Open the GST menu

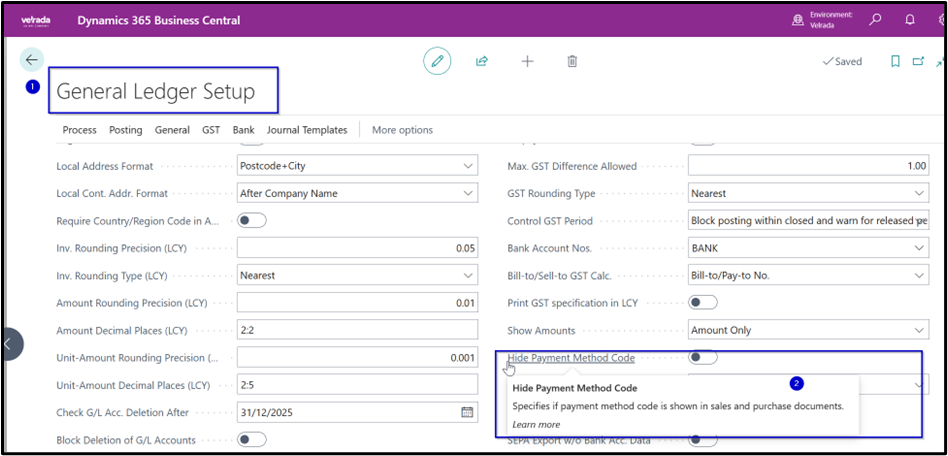(211, 130)
